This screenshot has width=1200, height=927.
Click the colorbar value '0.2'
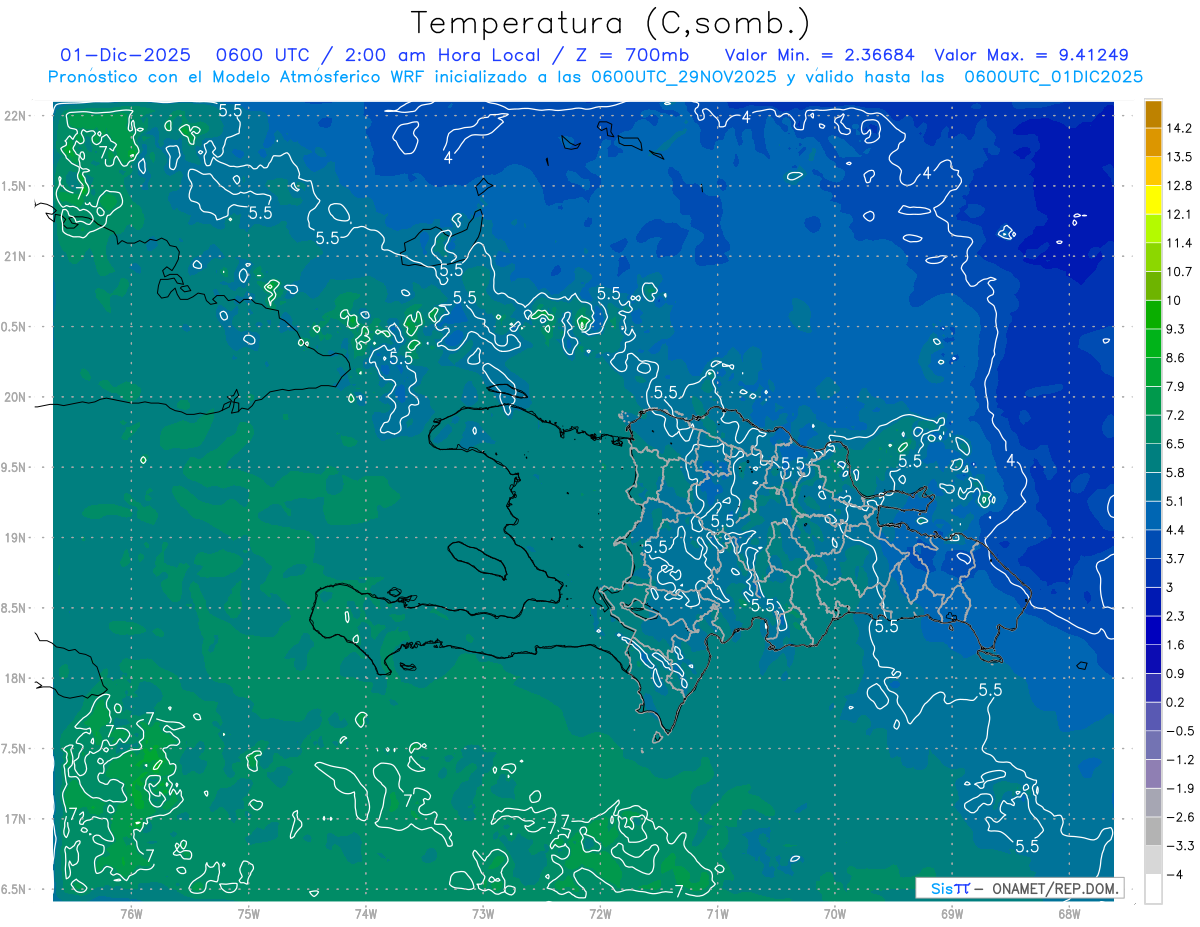tap(1177, 702)
